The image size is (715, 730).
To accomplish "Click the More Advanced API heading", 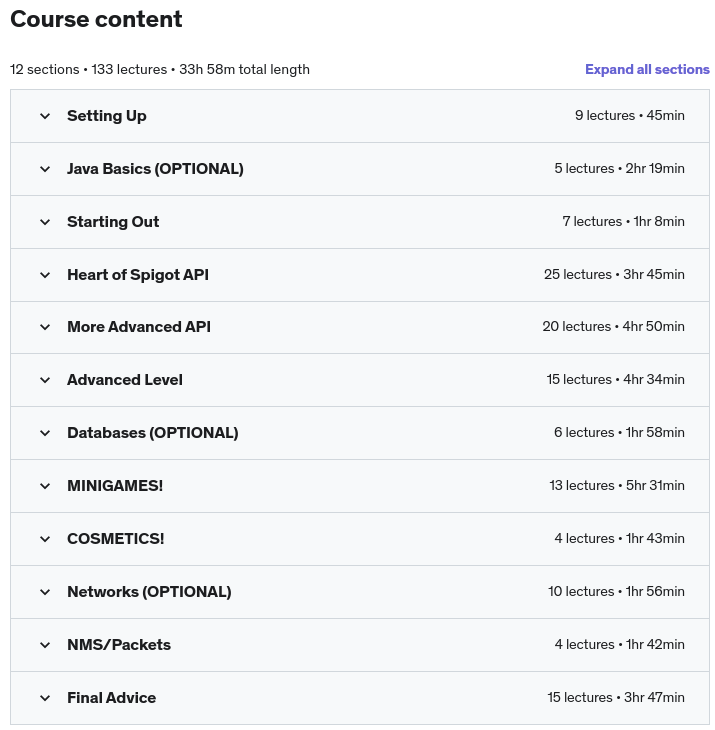I will click(x=139, y=327).
